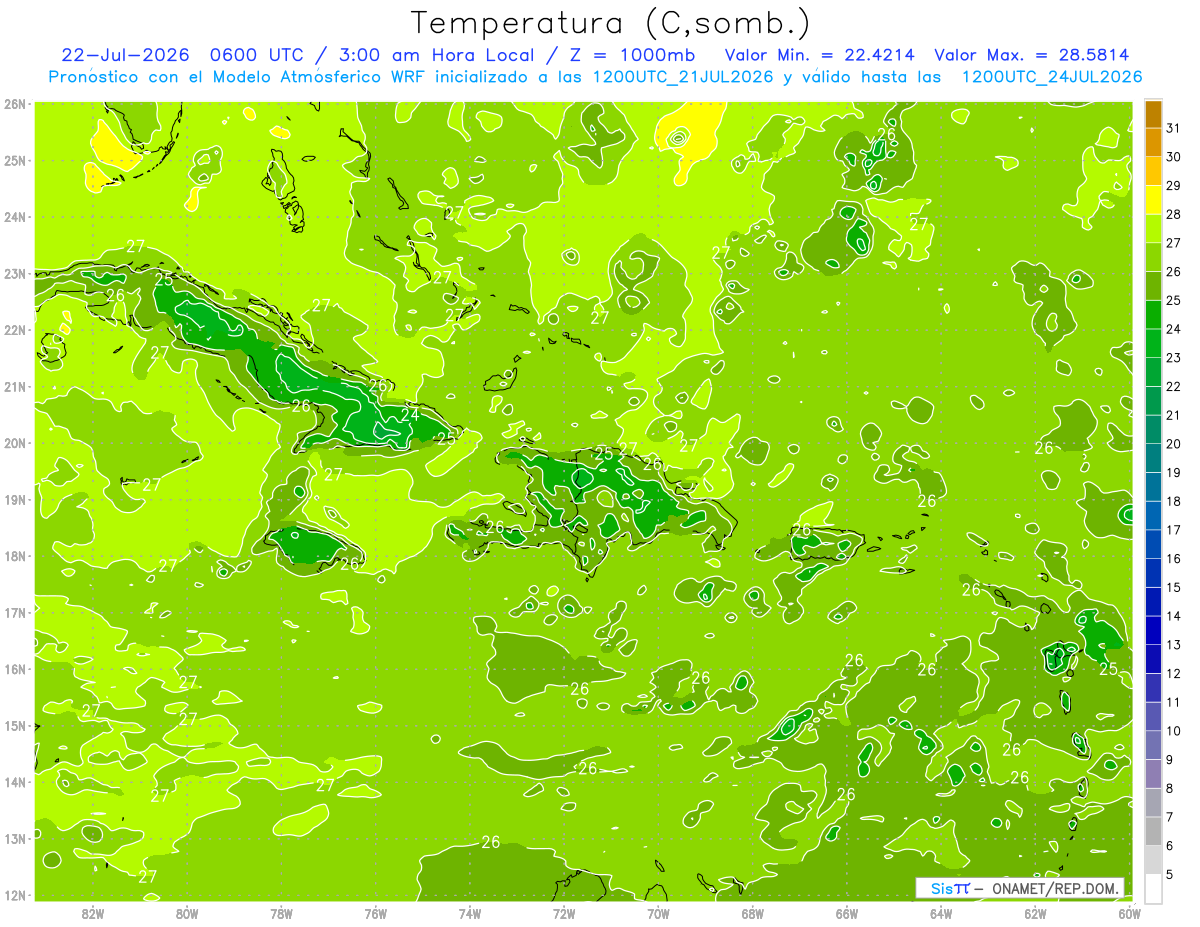The width and height of the screenshot is (1200, 927).
Task: Click the "13" label in the color legend
Action: pyautogui.click(x=1174, y=644)
